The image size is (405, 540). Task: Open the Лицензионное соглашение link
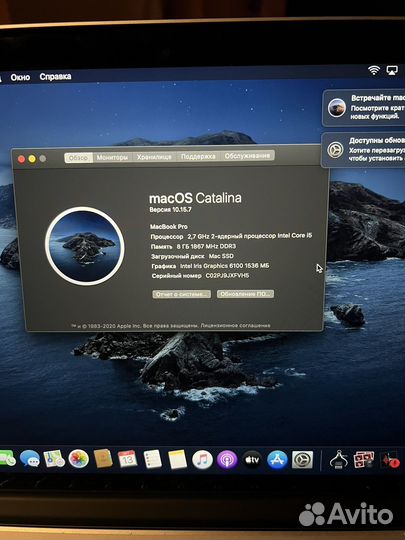(236, 325)
